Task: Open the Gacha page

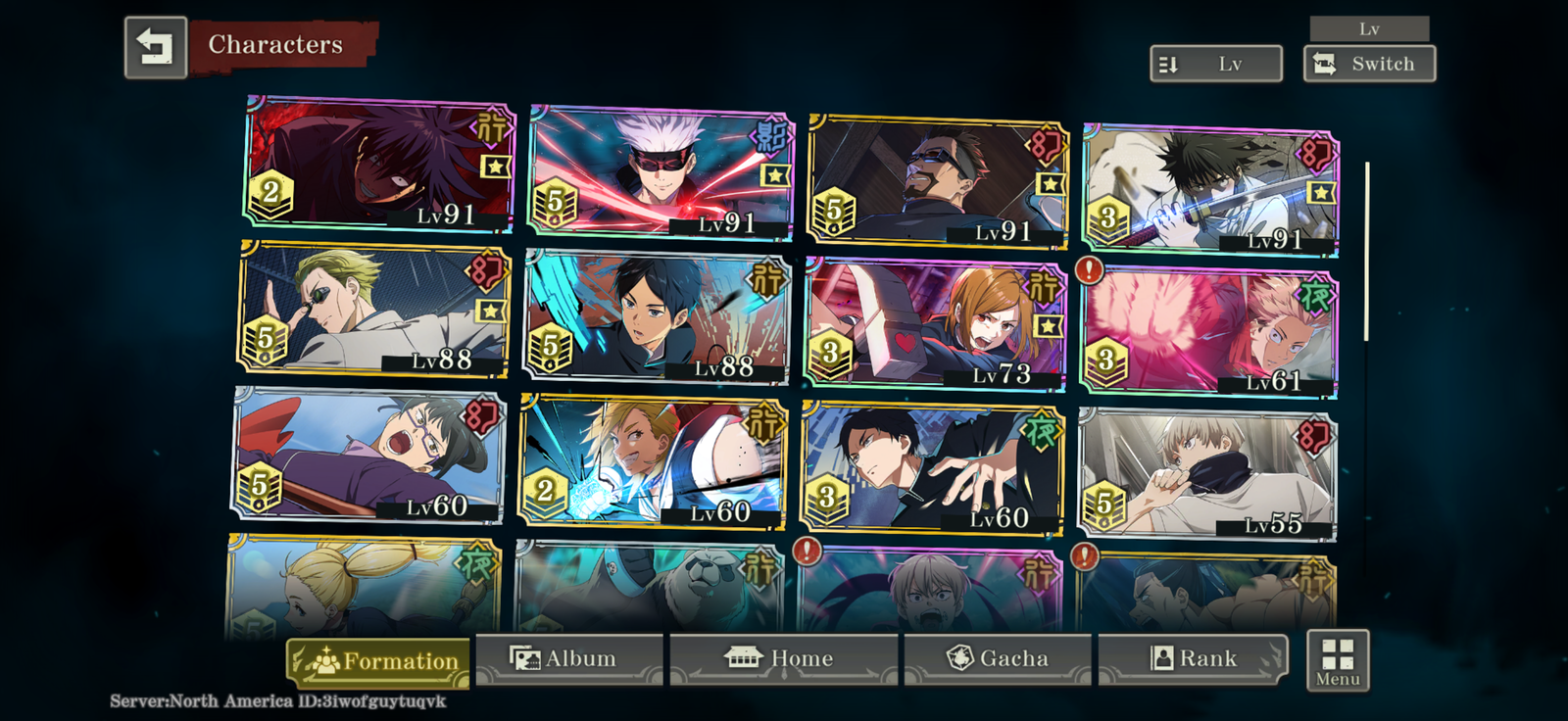Action: [x=998, y=658]
